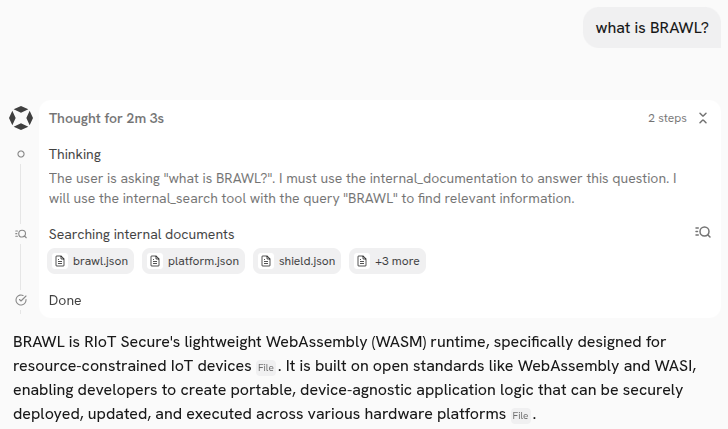This screenshot has width=728, height=429.
Task: Collapse the thought steps chevron icon
Action: 703,118
